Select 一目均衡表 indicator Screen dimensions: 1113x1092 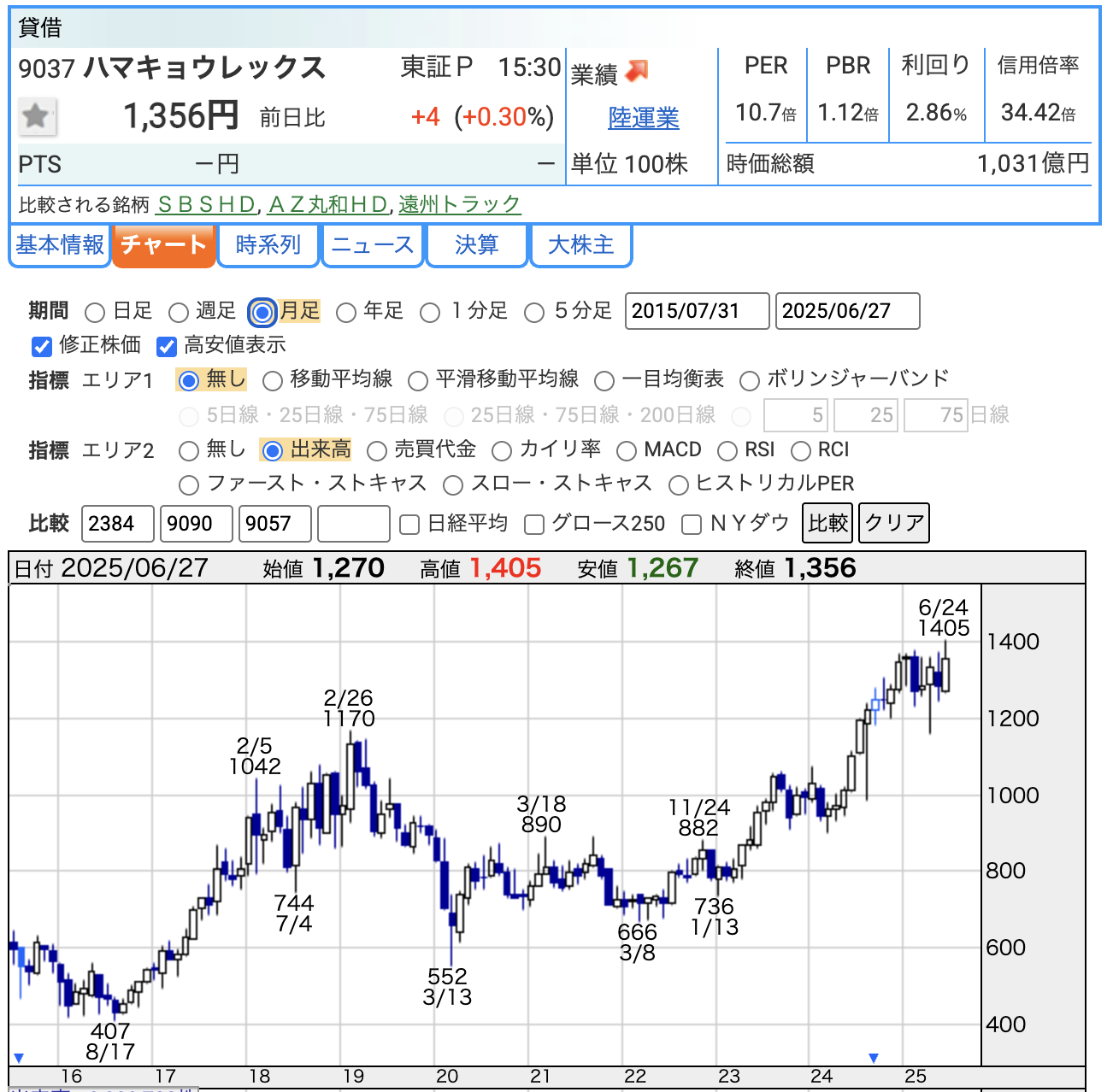tap(604, 381)
